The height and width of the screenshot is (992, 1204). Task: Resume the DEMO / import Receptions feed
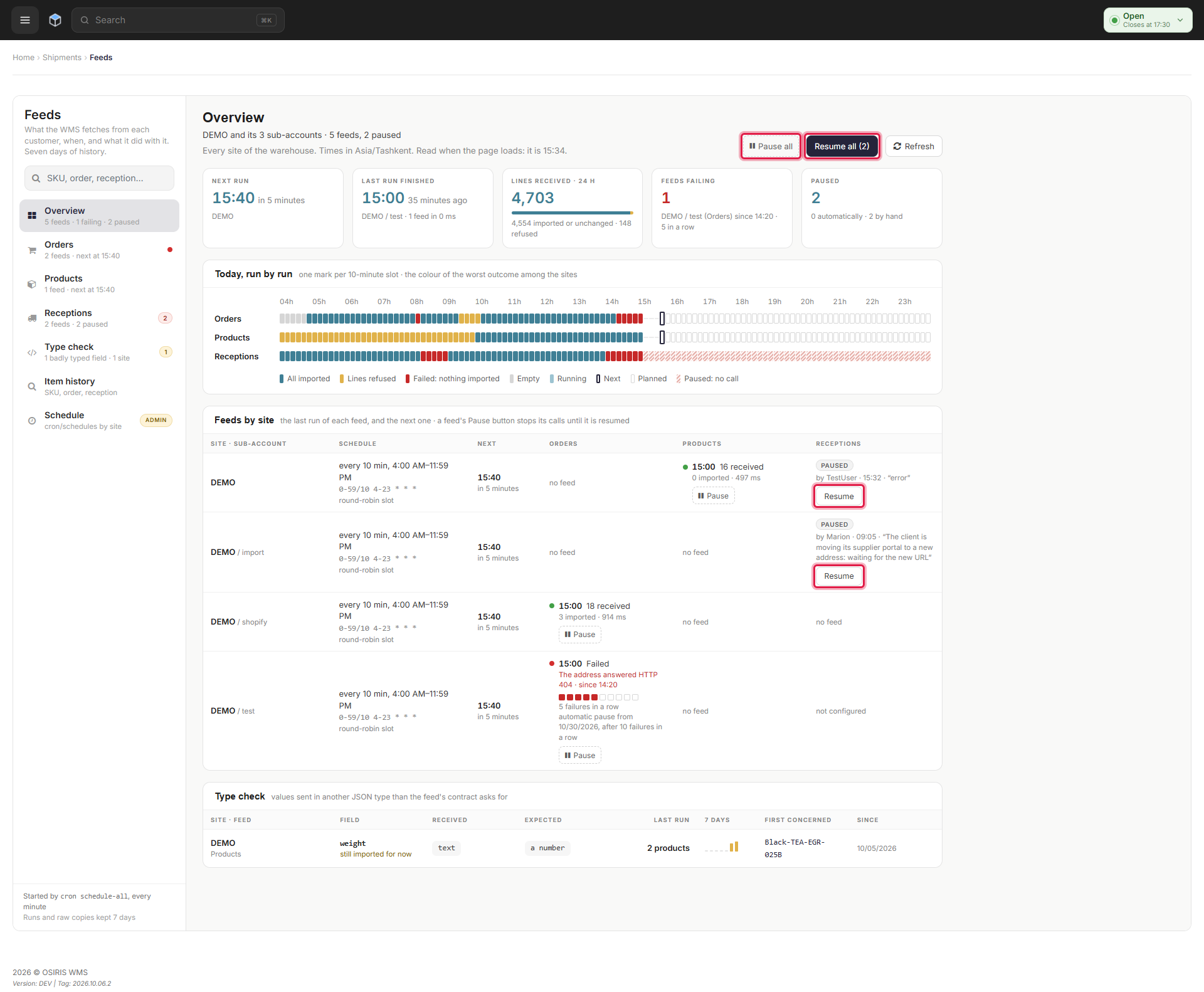[x=839, y=576]
